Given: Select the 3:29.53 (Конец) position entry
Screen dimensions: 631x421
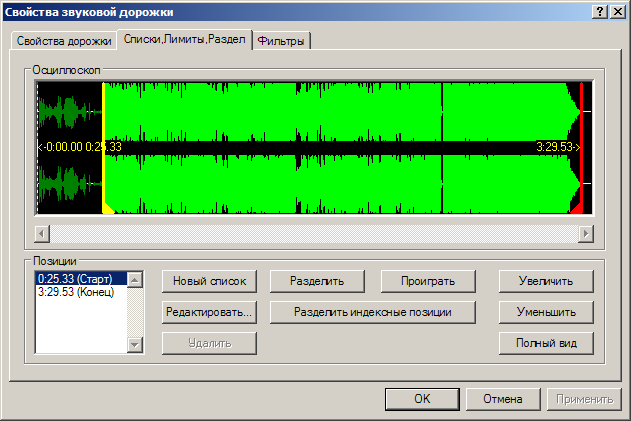Looking at the screenshot, I should [x=82, y=291].
